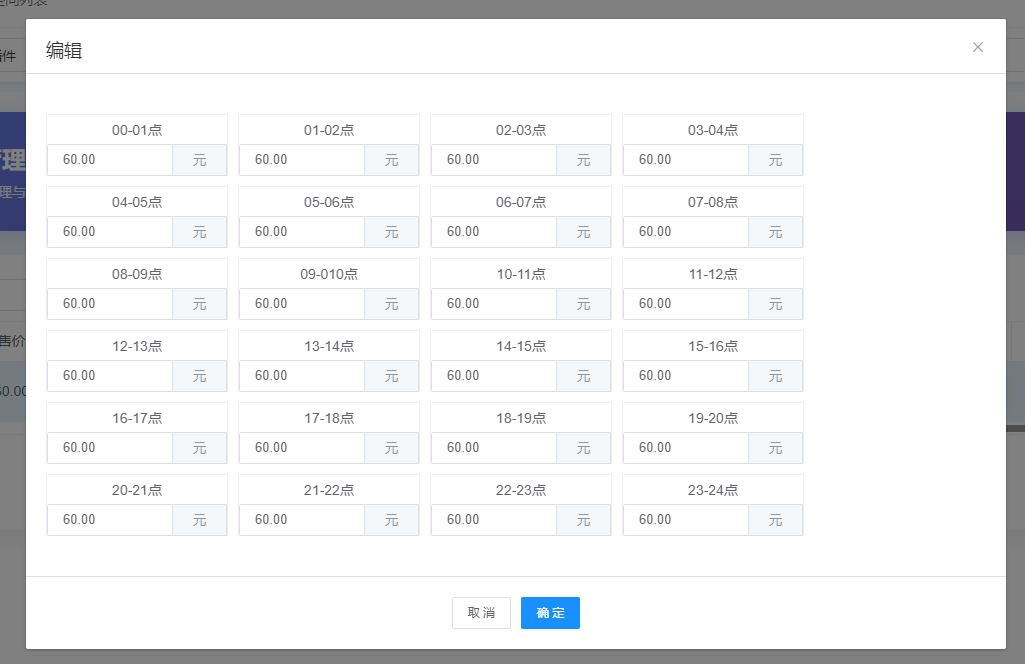Click the 09-010点 price input box

click(x=302, y=304)
